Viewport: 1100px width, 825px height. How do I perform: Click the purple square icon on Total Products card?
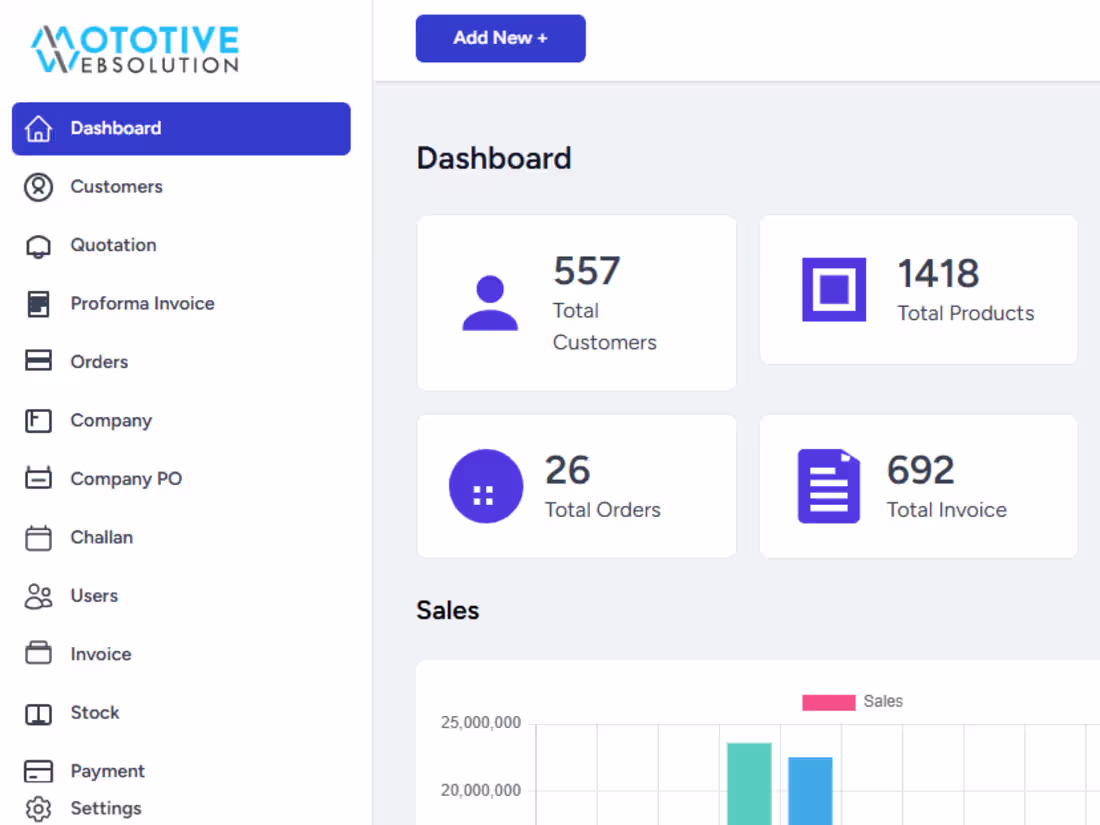(833, 290)
